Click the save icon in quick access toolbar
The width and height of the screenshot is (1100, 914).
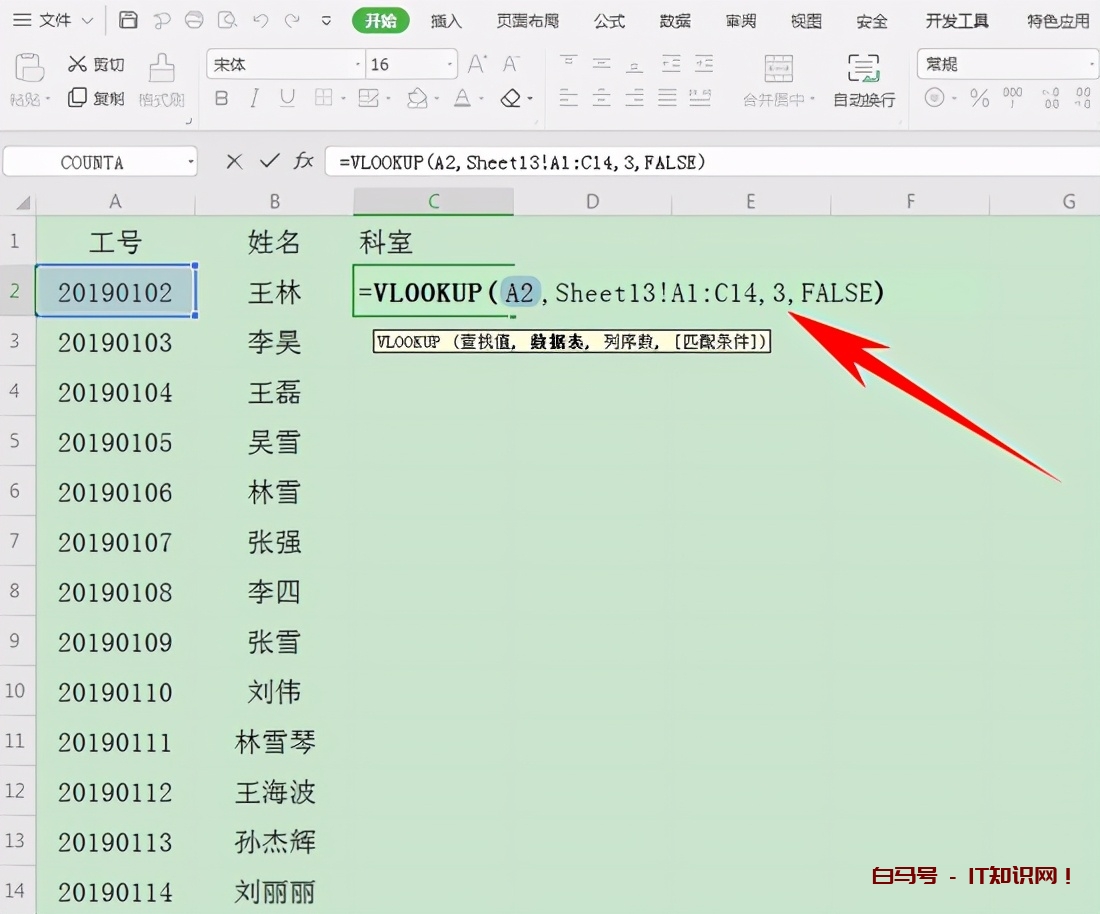tap(128, 20)
